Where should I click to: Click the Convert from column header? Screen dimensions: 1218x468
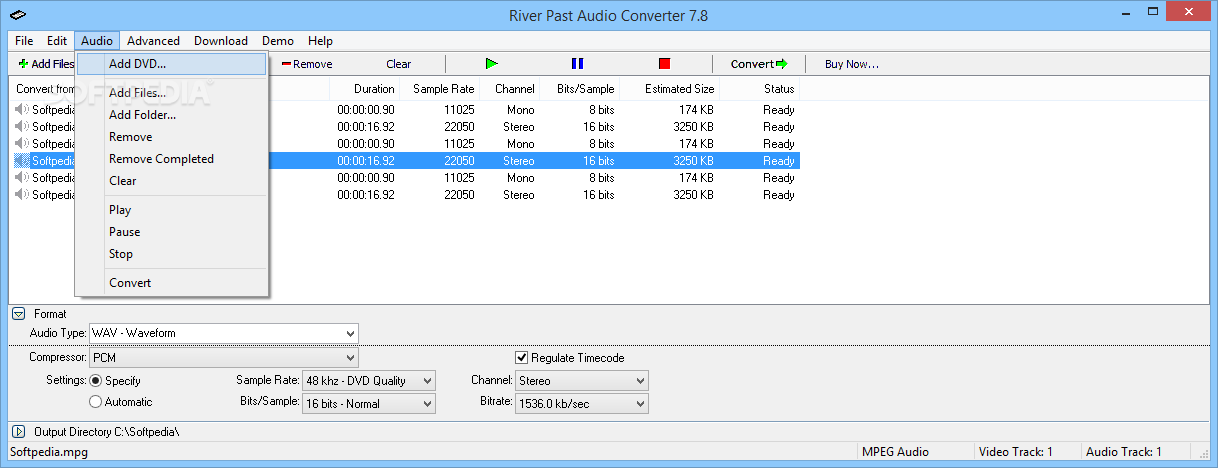click(x=44, y=89)
